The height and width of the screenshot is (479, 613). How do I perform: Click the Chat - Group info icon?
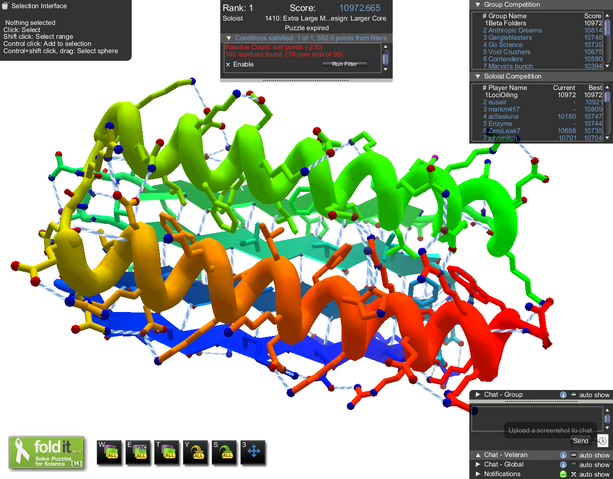[x=563, y=395]
